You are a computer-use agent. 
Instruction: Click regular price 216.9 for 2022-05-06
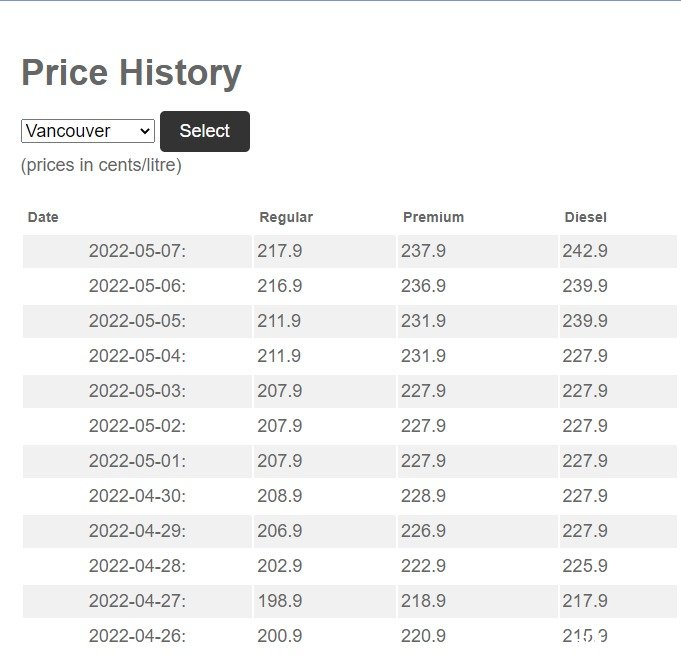click(279, 286)
